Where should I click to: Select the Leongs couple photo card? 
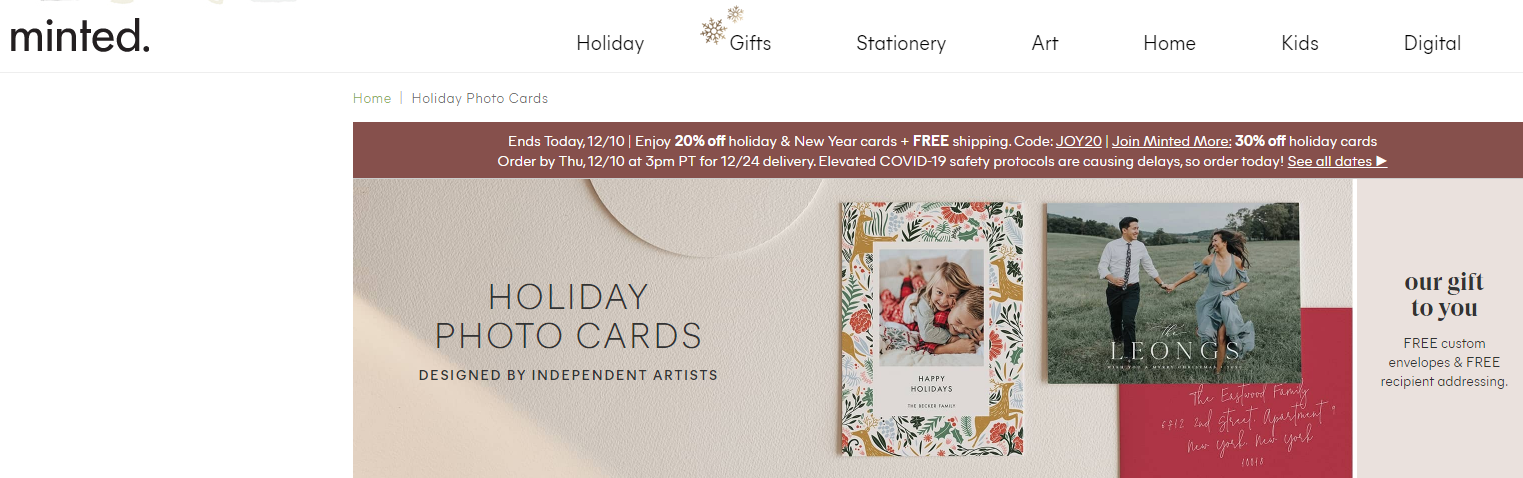(x=1172, y=291)
